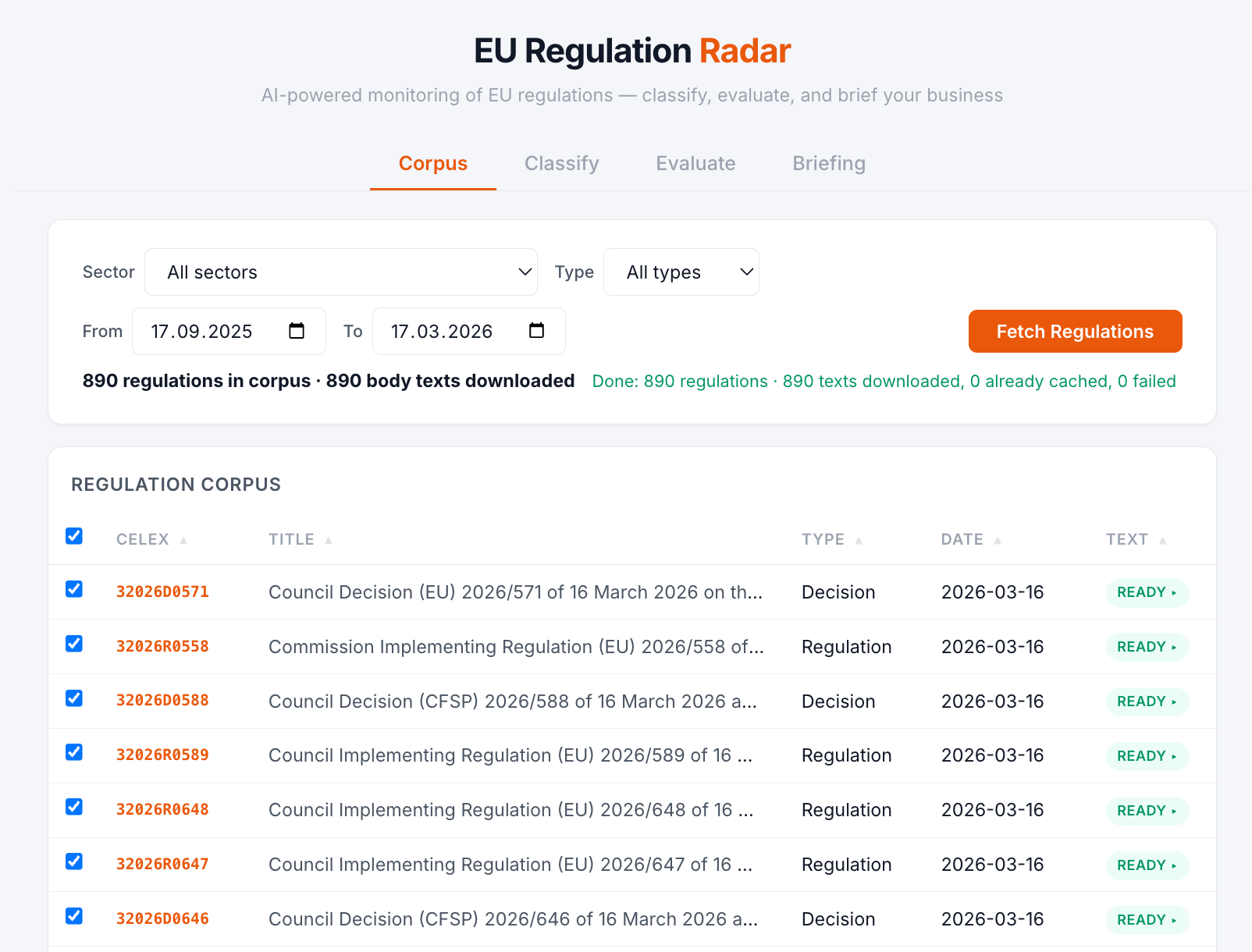Image resolution: width=1252 pixels, height=952 pixels.
Task: Select title 'Commission Implementing Regulation (EU) 2026/558'
Action: click(516, 647)
